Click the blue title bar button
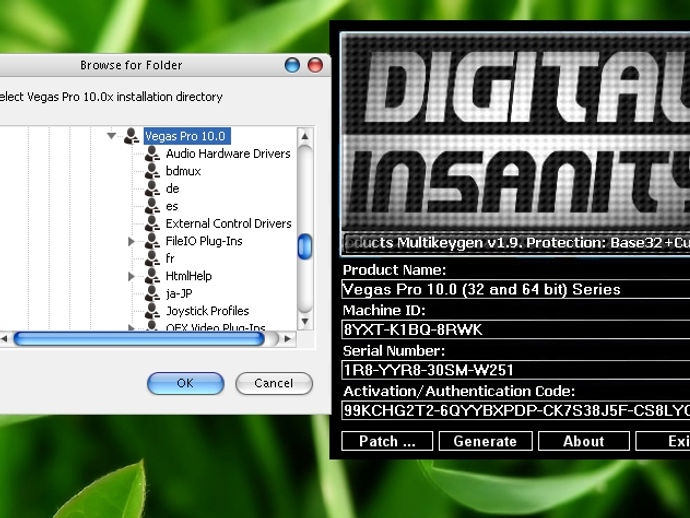The height and width of the screenshot is (518, 690). [292, 65]
